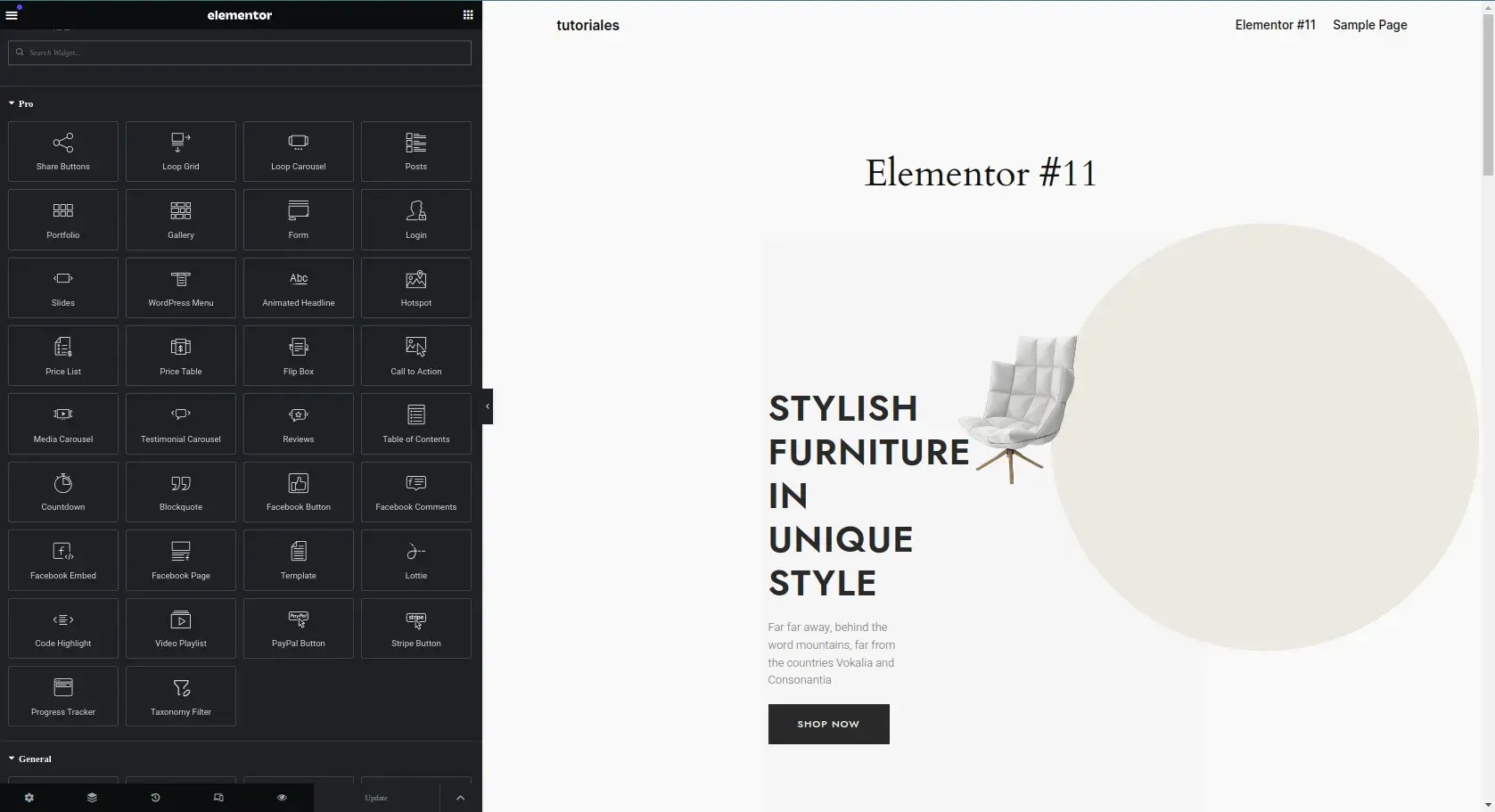Image resolution: width=1495 pixels, height=812 pixels.
Task: Choose the Animated Headline widget
Action: [299, 288]
